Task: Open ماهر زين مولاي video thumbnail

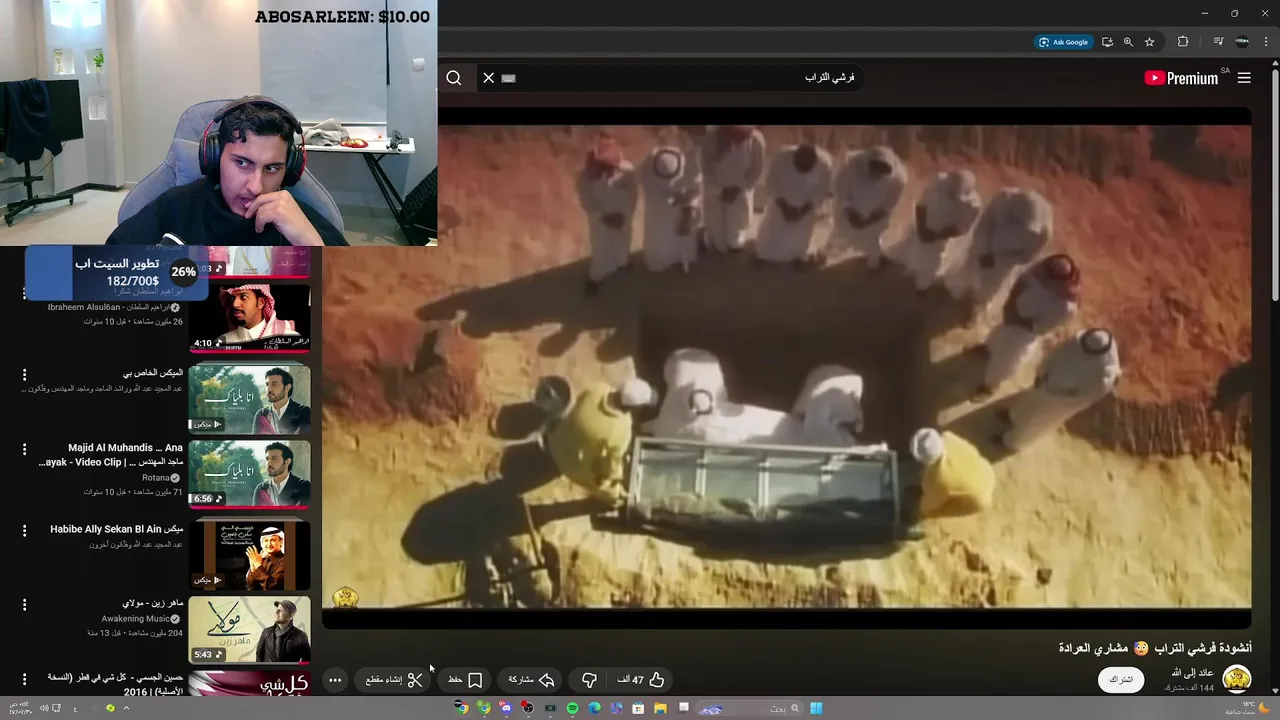Action: [250, 630]
